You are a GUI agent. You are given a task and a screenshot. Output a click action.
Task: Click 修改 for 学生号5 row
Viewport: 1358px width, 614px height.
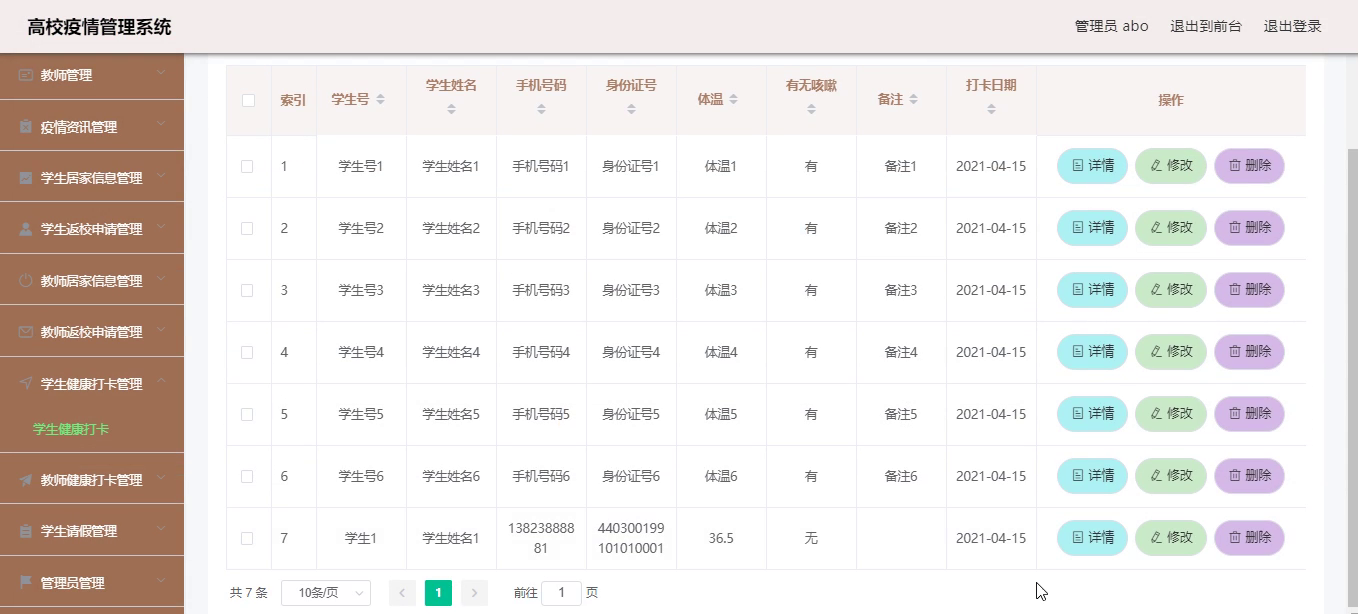(x=1171, y=414)
